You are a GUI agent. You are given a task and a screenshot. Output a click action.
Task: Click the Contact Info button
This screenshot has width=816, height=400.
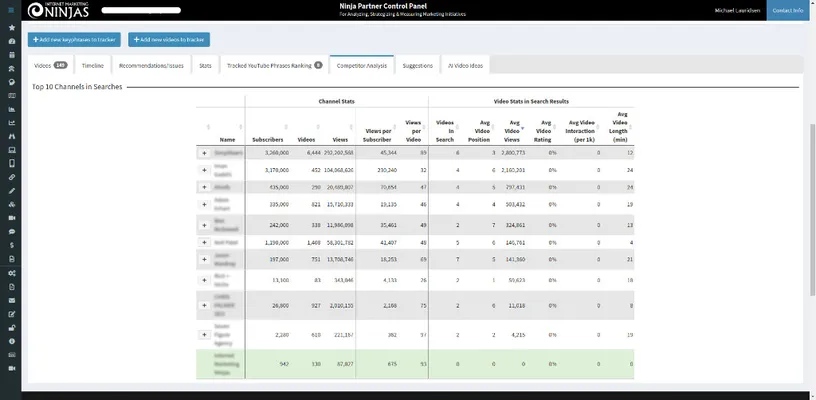tap(787, 10)
